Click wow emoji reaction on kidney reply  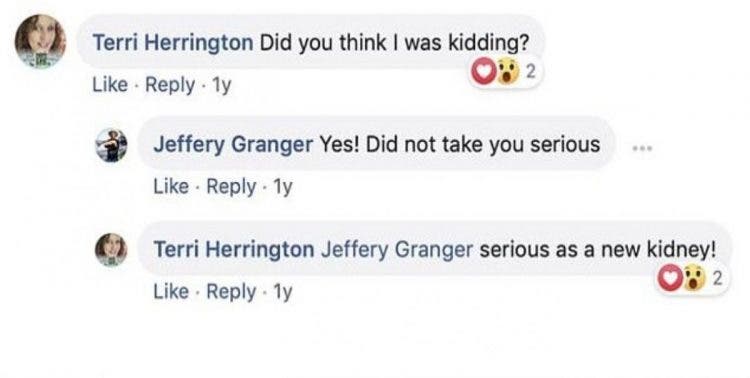694,278
